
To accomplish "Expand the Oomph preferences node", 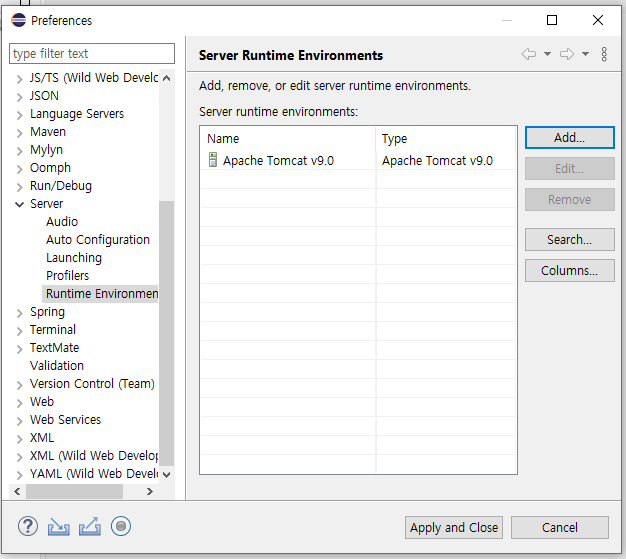I will [19, 169].
